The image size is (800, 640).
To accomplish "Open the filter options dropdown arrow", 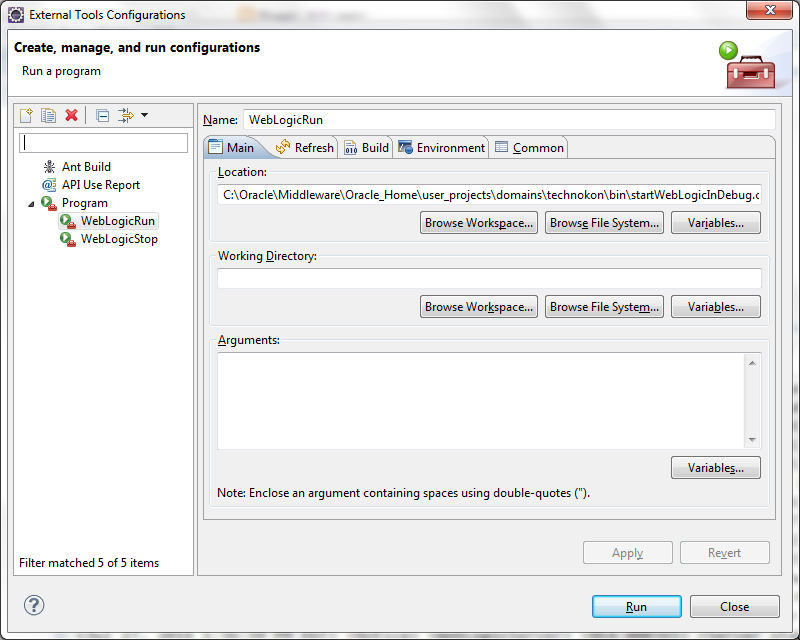I will pos(143,116).
